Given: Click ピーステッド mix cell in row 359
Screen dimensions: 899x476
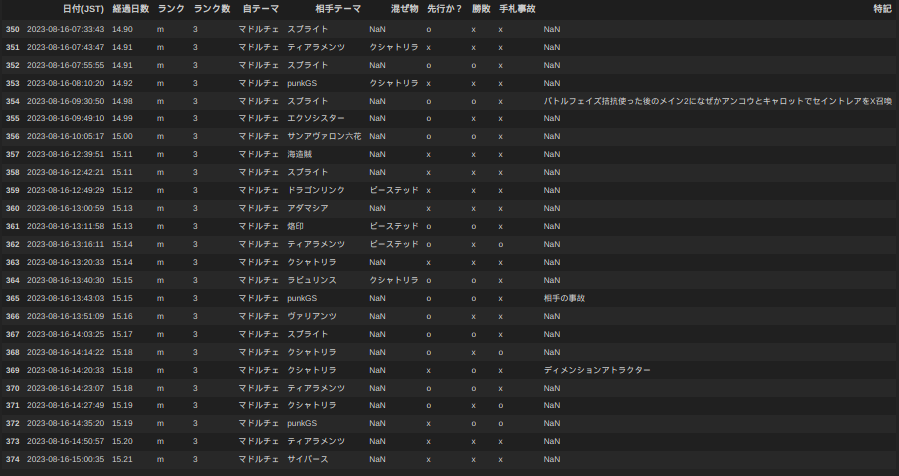Looking at the screenshot, I should click(x=394, y=190).
